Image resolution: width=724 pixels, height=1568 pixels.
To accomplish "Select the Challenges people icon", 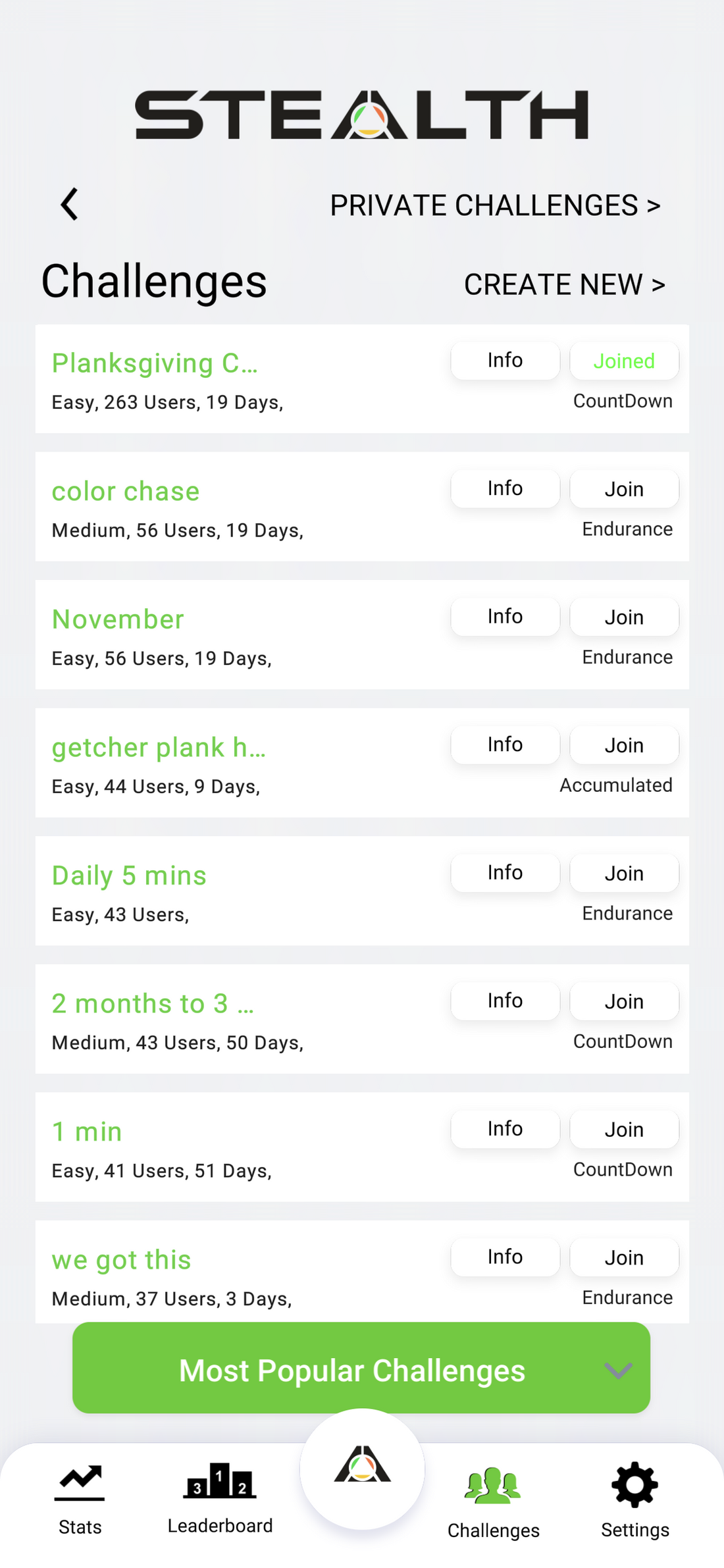I will (x=493, y=1486).
